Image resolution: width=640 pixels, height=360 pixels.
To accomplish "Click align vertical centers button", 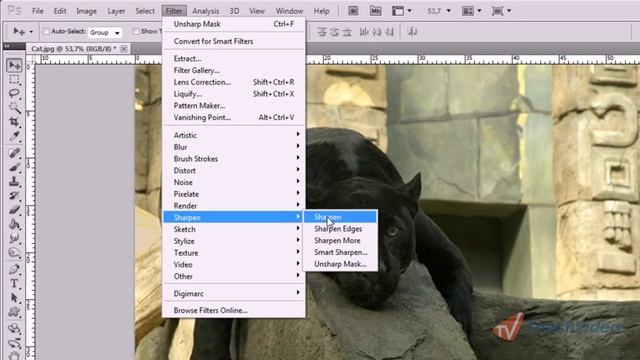I will click(x=334, y=32).
